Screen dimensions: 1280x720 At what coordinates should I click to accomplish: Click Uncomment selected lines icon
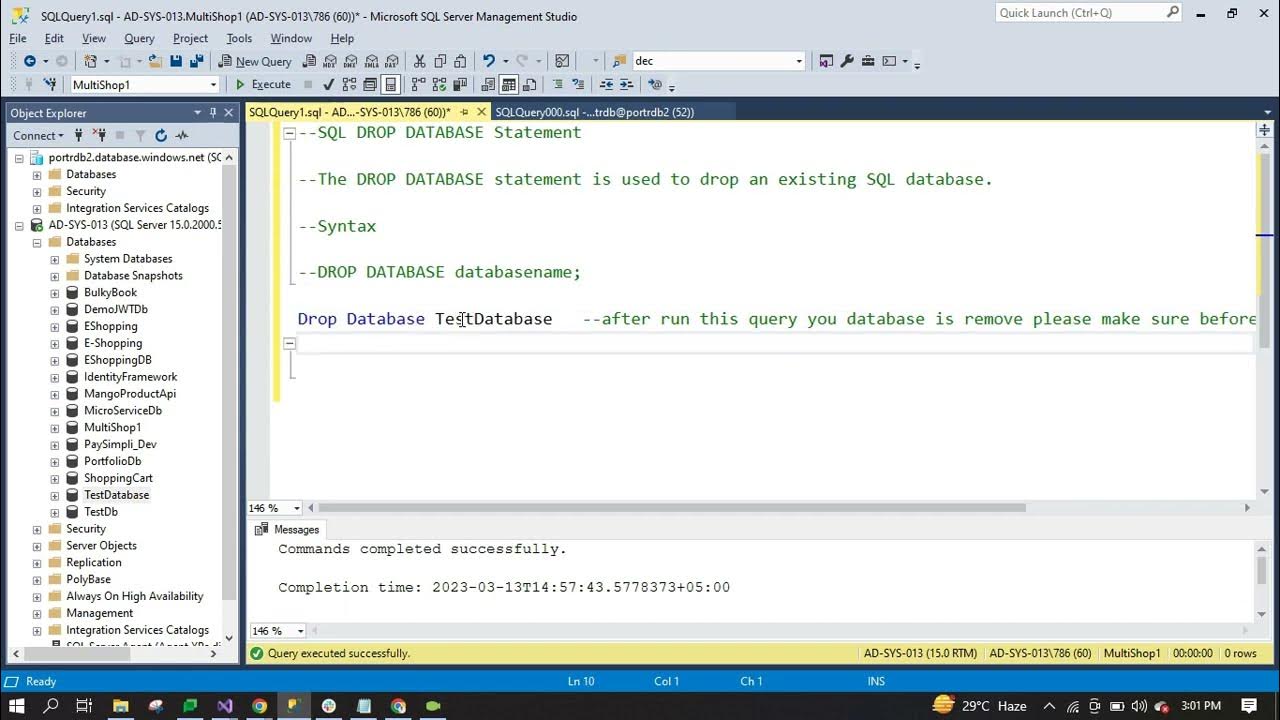click(x=578, y=85)
